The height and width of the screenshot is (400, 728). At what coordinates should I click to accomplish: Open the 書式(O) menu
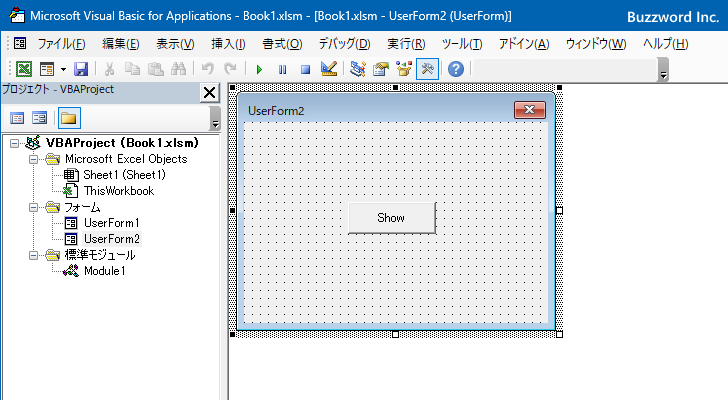coord(282,44)
